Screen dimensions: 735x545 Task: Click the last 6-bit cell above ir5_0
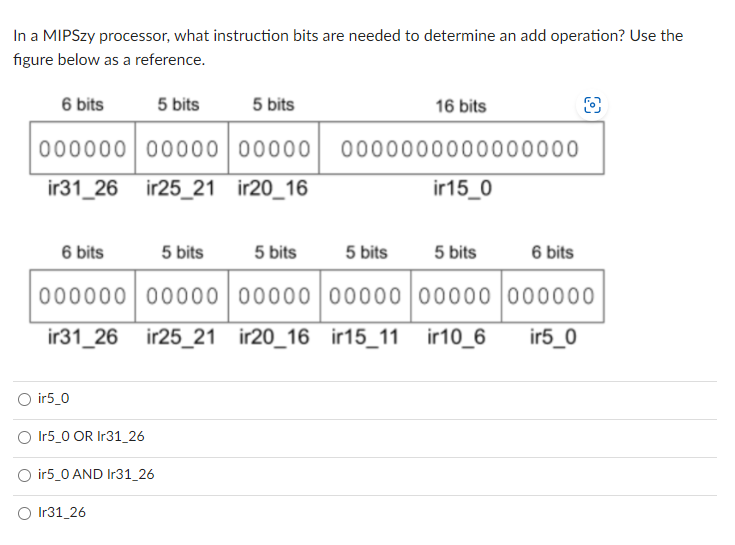point(553,296)
